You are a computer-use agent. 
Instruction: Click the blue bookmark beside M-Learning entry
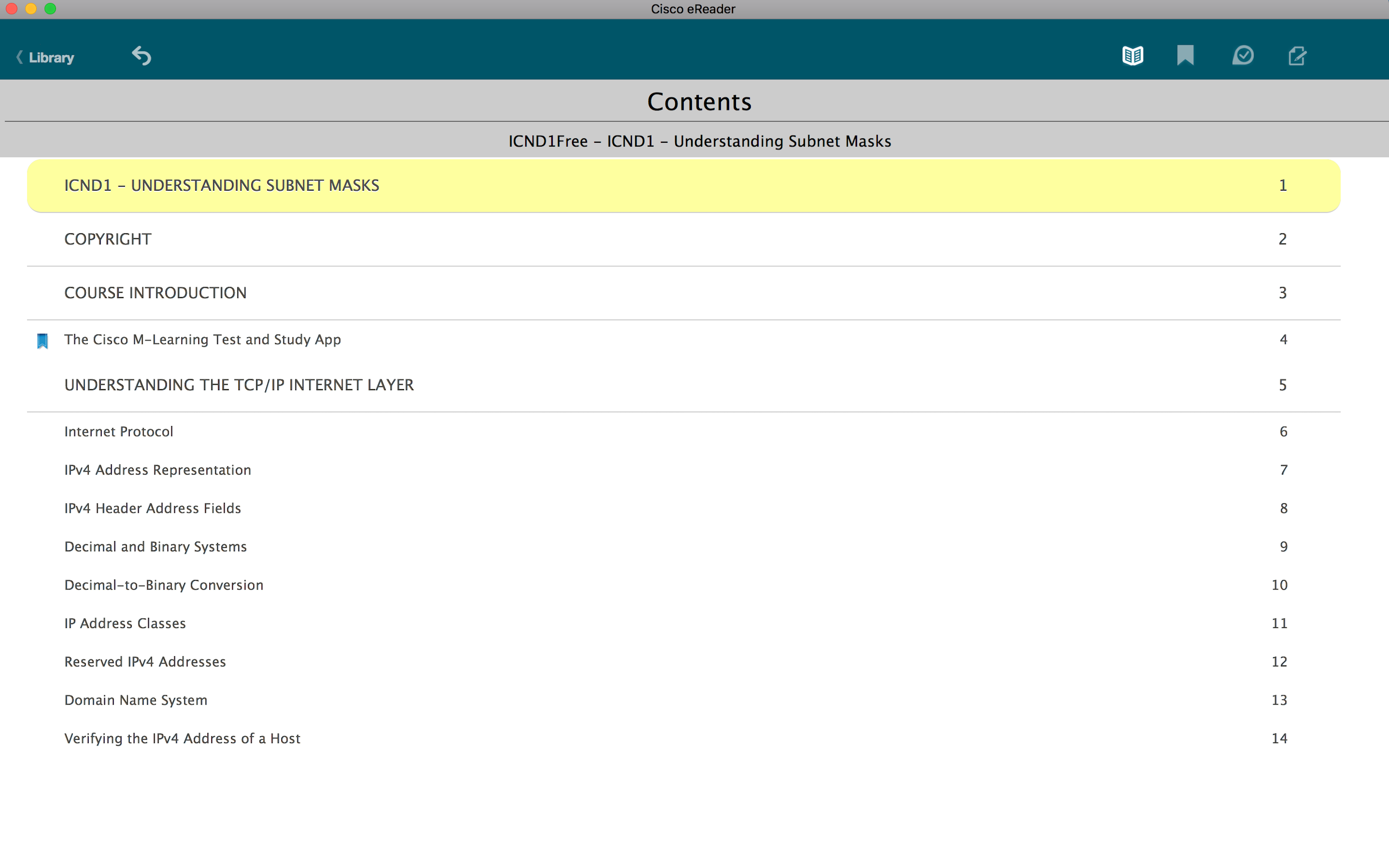[42, 340]
